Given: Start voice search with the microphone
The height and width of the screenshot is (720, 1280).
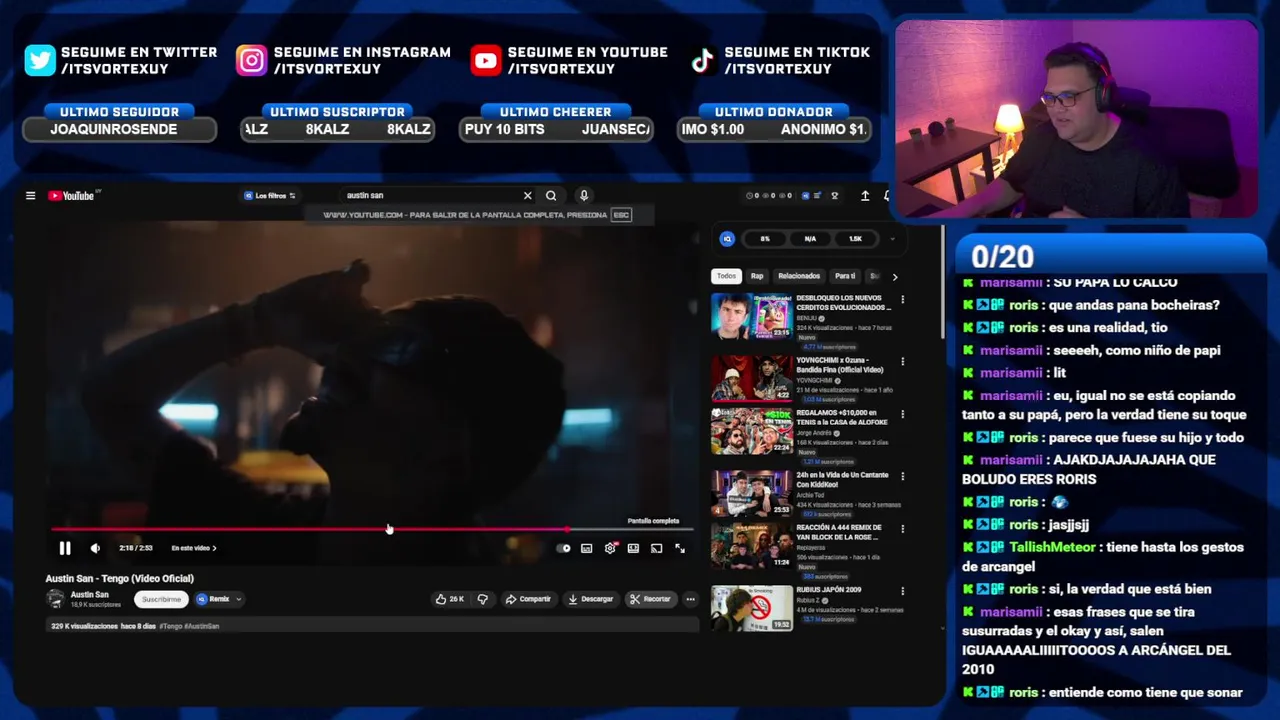Looking at the screenshot, I should click(x=584, y=196).
